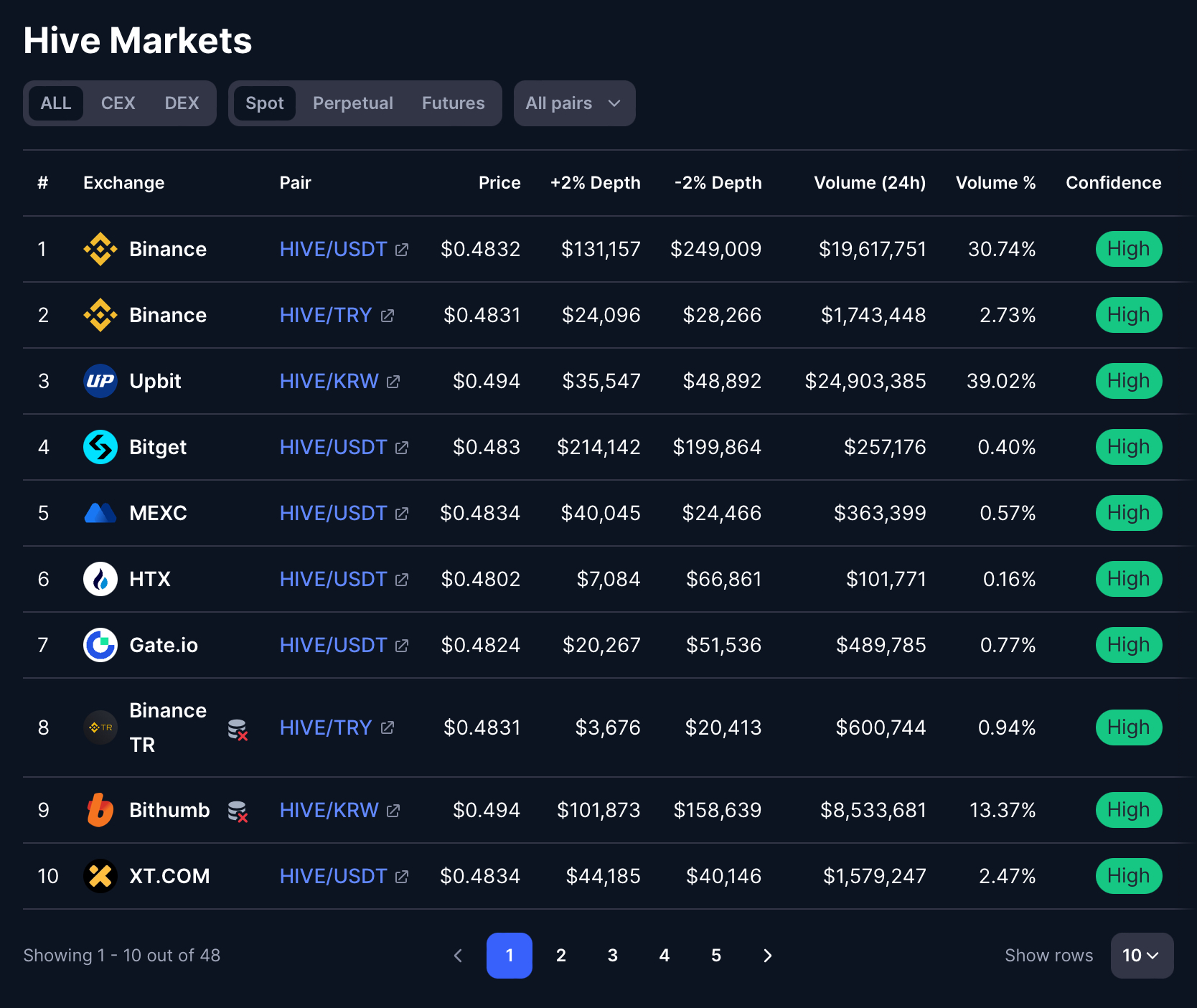Go to page 3
Image resolution: width=1197 pixels, height=1008 pixels.
tap(613, 956)
